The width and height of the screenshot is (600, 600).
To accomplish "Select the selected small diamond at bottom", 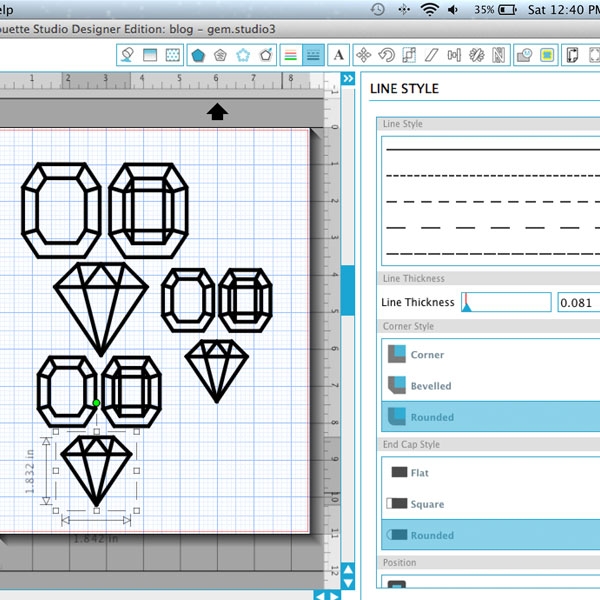I will 96,471.
